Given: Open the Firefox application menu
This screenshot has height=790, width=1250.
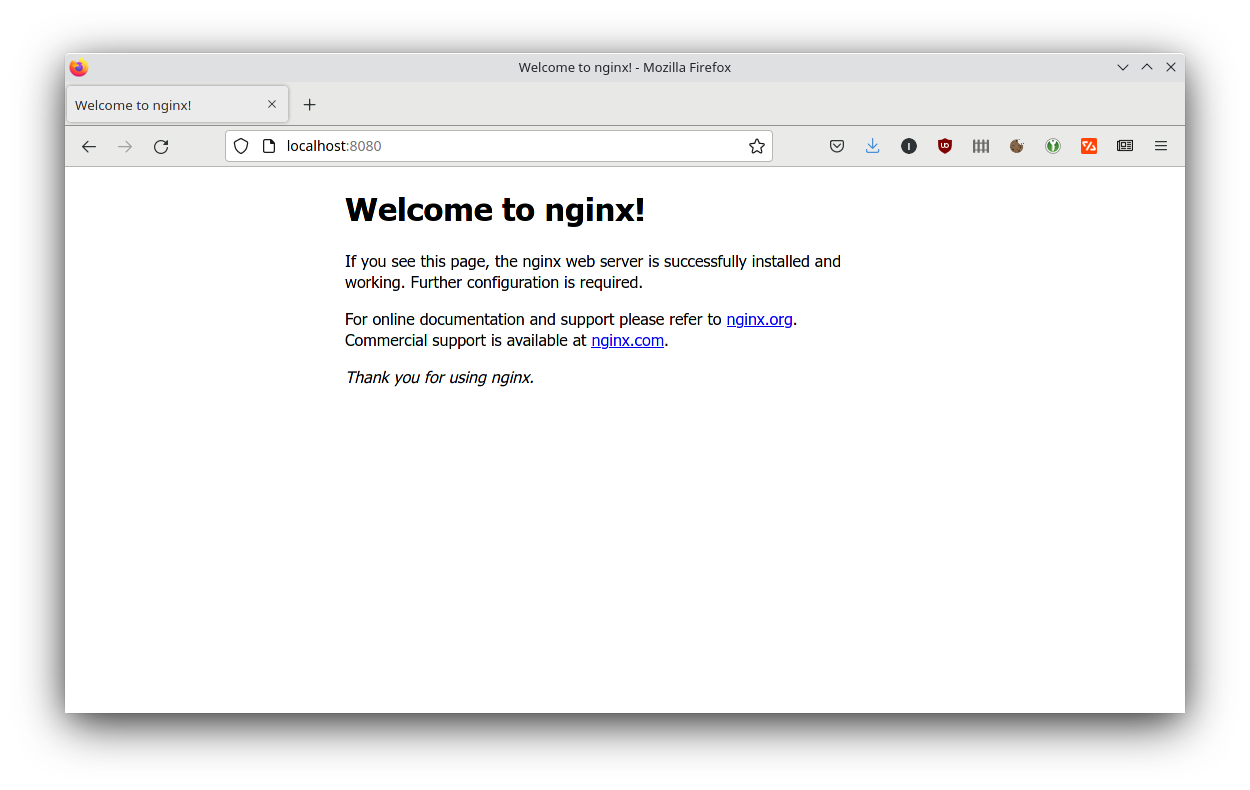Looking at the screenshot, I should point(1161,146).
